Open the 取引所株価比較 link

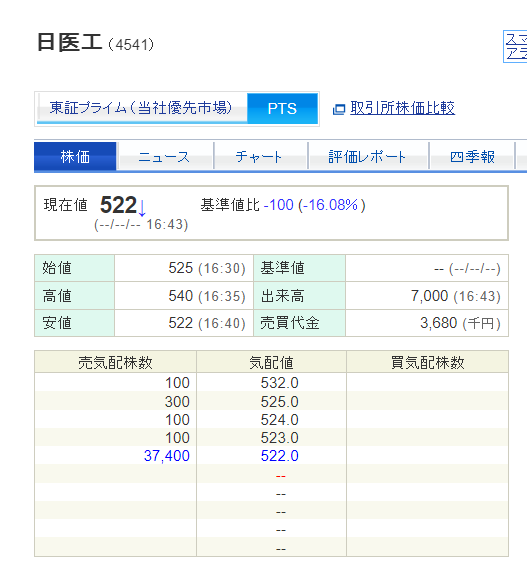(x=402, y=108)
